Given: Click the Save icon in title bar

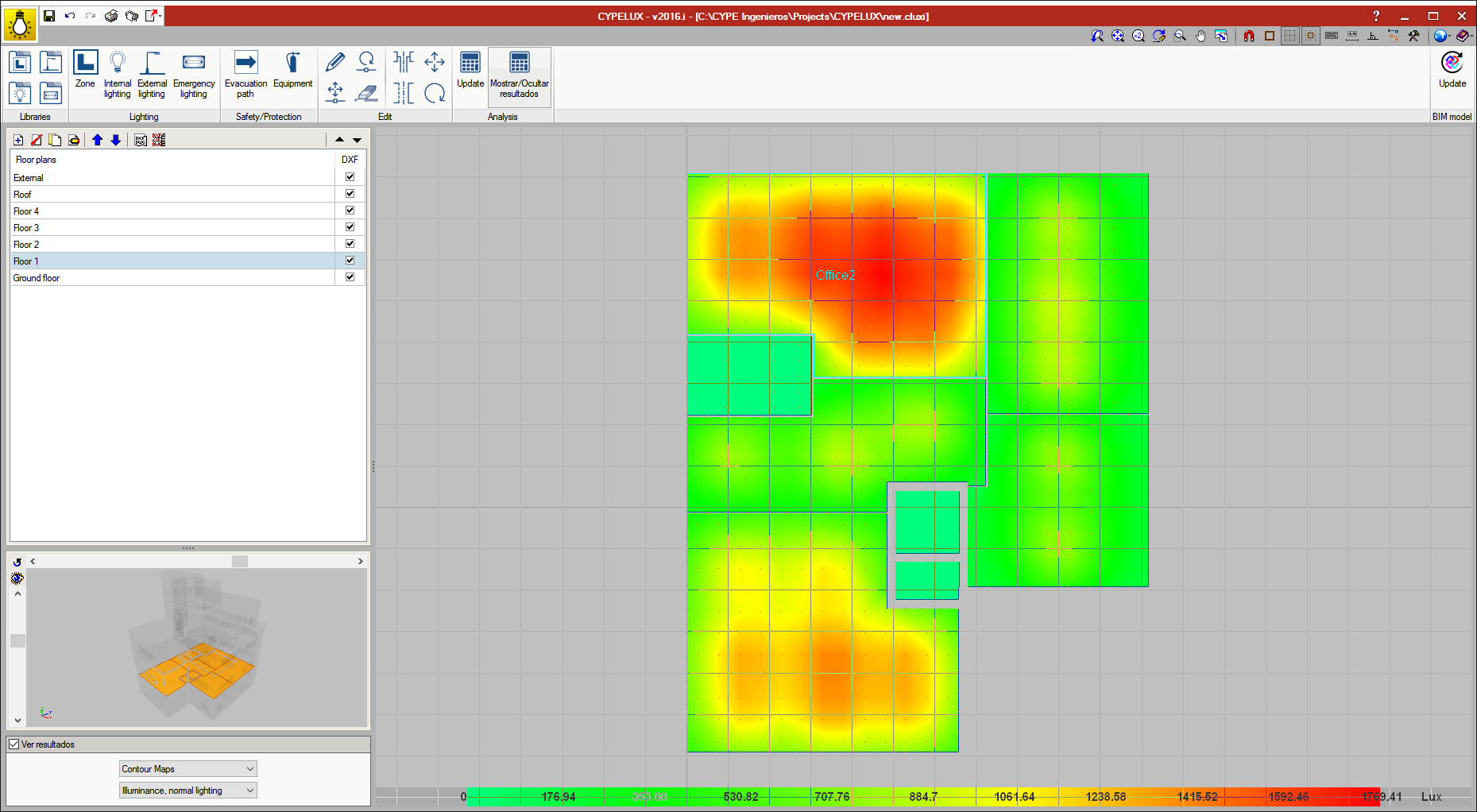Looking at the screenshot, I should [49, 16].
